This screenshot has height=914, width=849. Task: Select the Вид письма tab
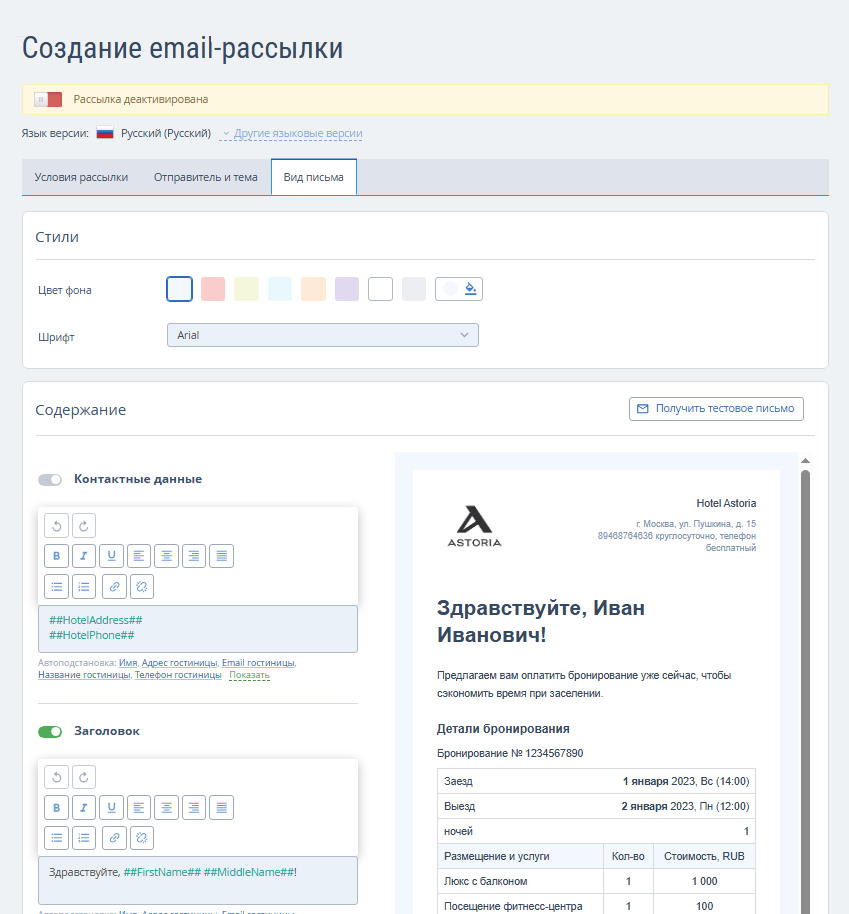point(314,177)
